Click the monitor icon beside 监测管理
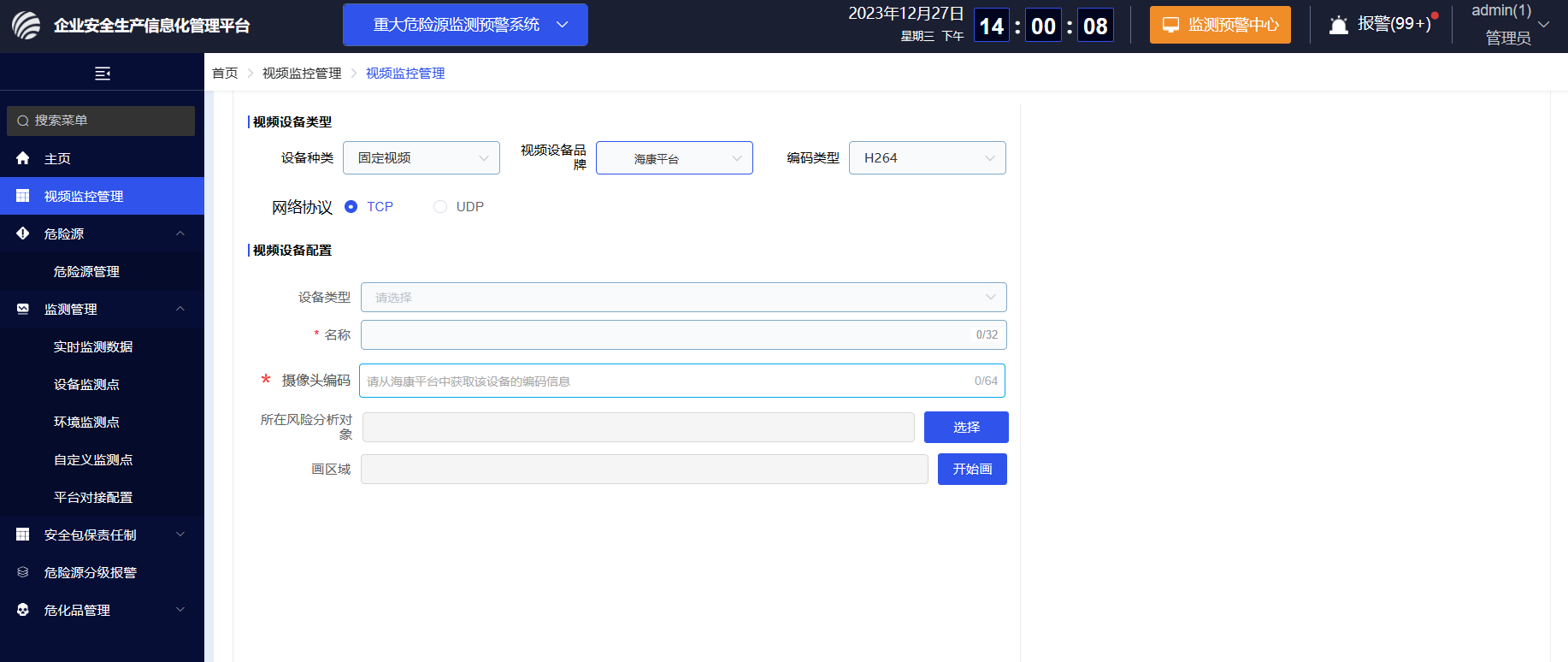1568x662 pixels. (x=23, y=309)
